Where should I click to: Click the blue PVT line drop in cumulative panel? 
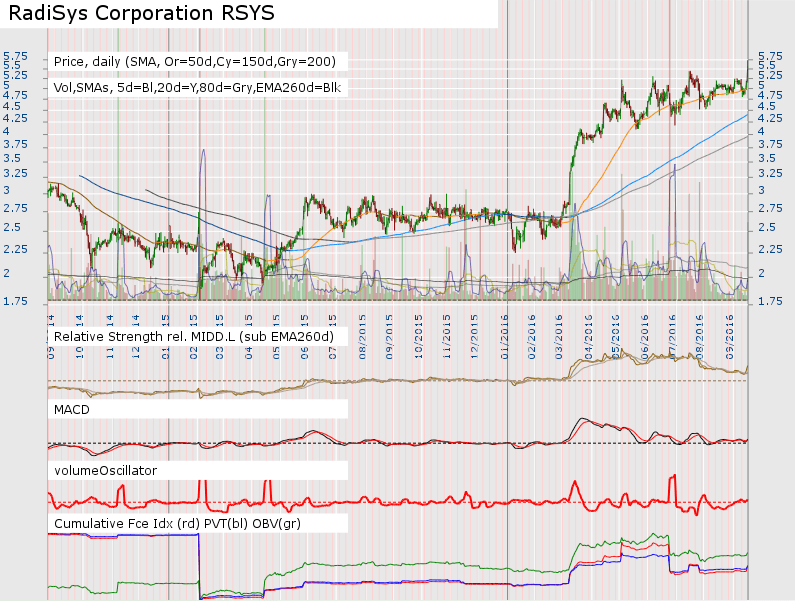200,565
